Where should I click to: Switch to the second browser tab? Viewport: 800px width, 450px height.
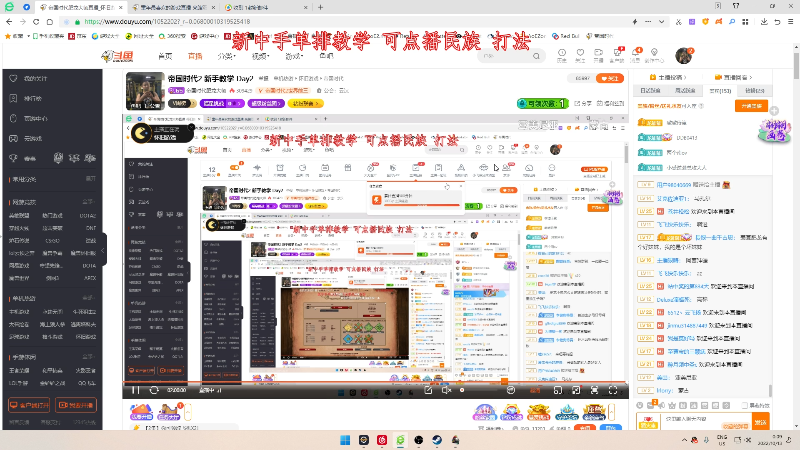point(172,7)
